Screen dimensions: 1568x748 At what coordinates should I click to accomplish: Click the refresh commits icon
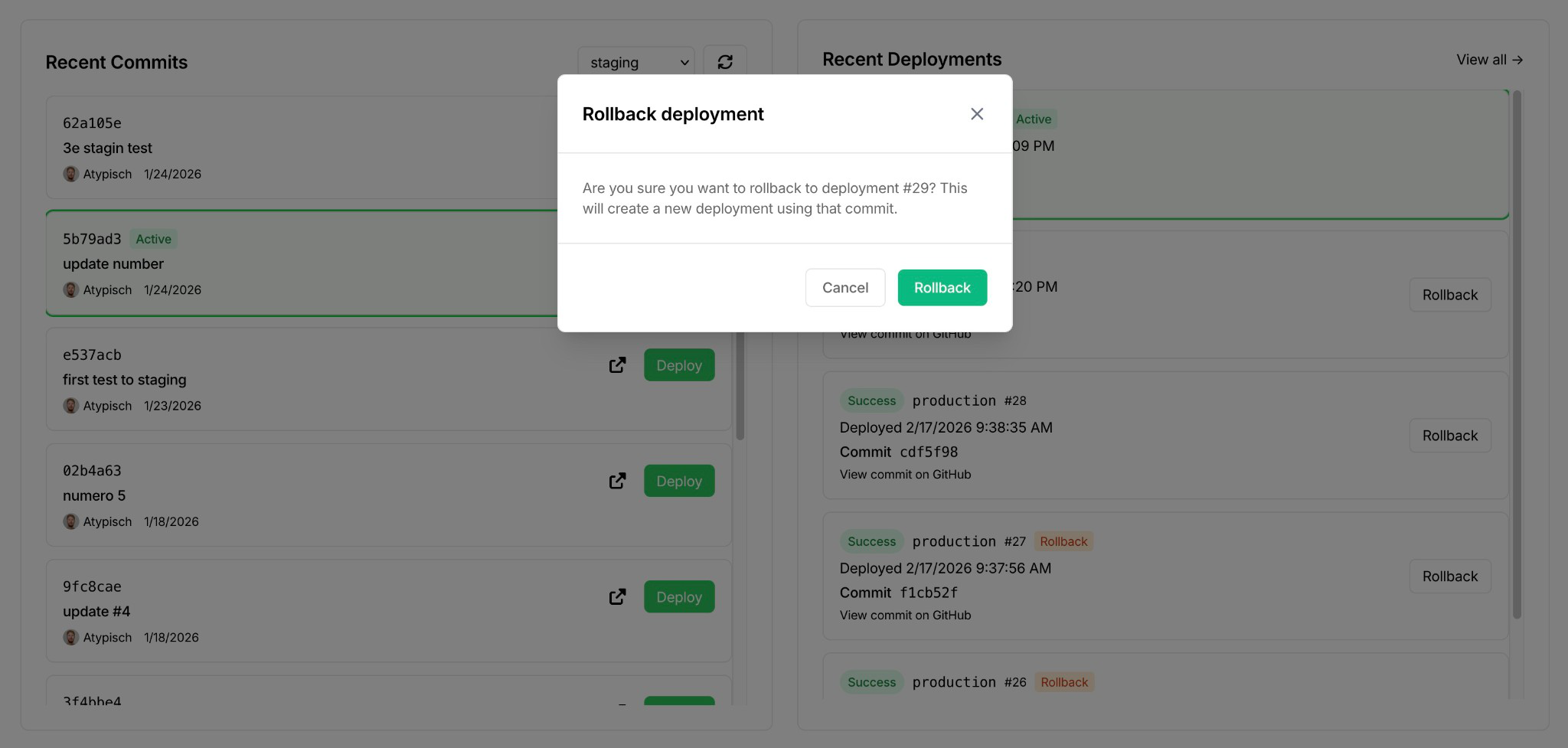[724, 62]
